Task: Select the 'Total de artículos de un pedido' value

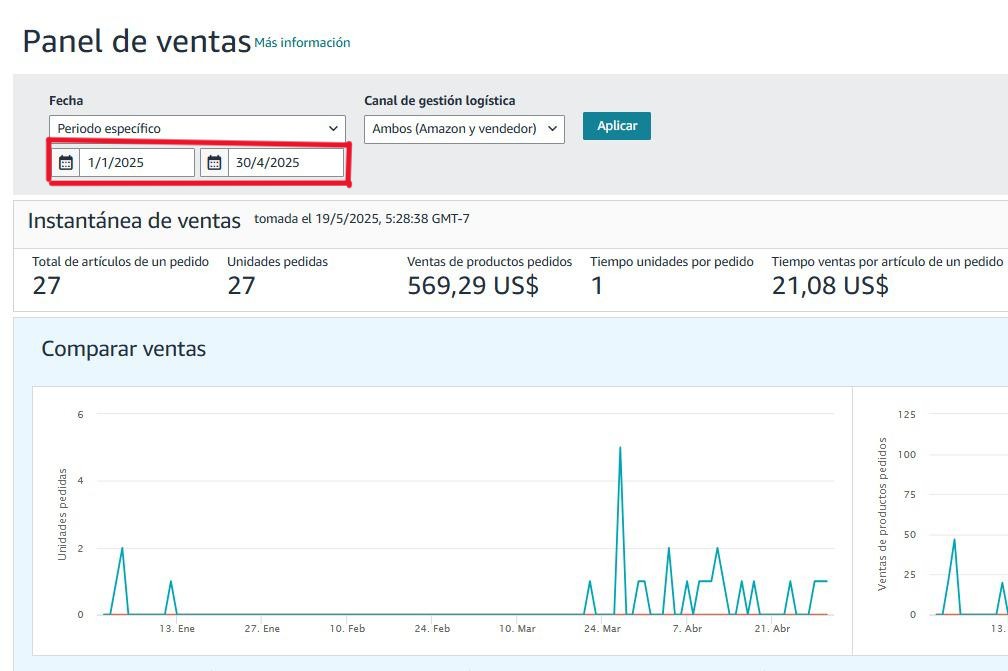Action: (x=46, y=286)
